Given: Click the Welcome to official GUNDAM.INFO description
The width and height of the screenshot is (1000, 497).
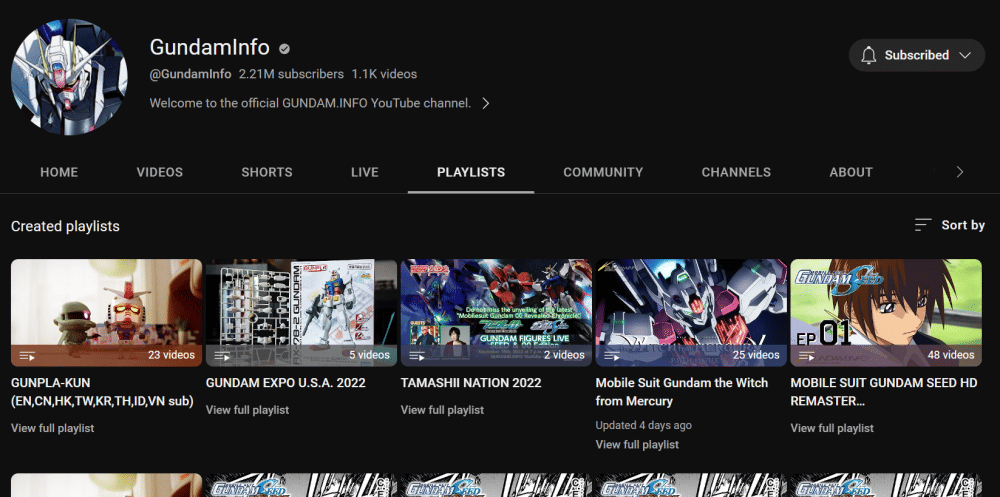Looking at the screenshot, I should point(311,103).
